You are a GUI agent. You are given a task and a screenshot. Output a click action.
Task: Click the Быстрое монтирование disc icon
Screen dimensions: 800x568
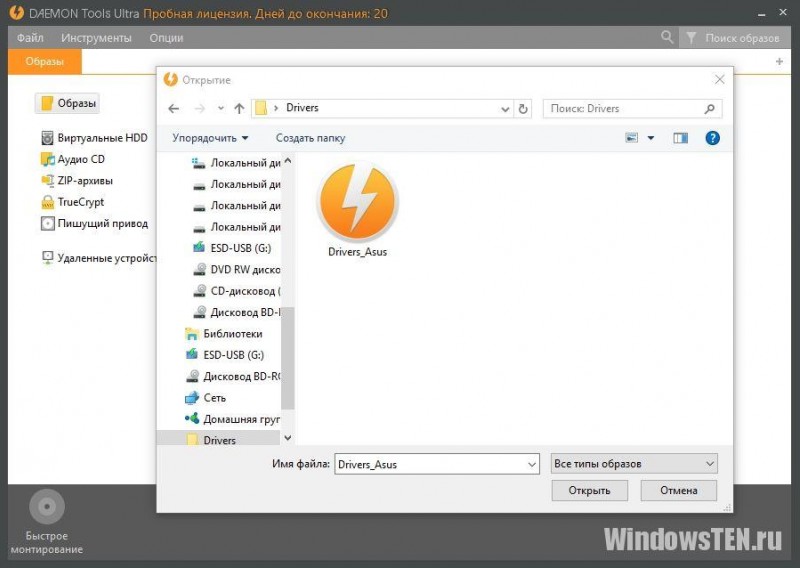[x=47, y=507]
